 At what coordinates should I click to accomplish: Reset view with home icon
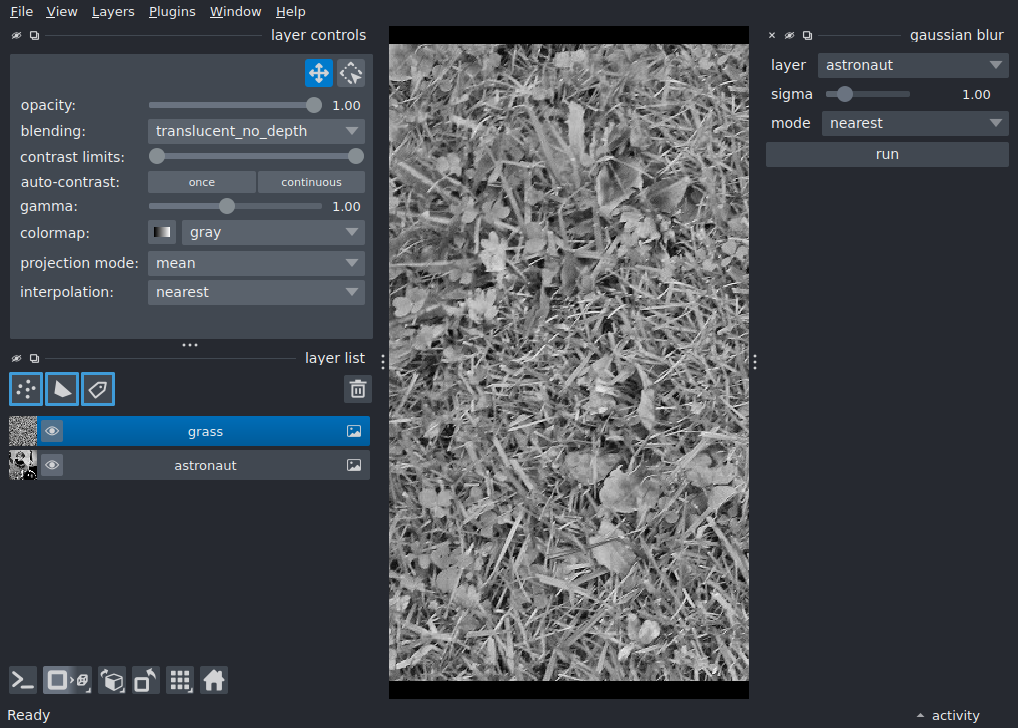(214, 681)
